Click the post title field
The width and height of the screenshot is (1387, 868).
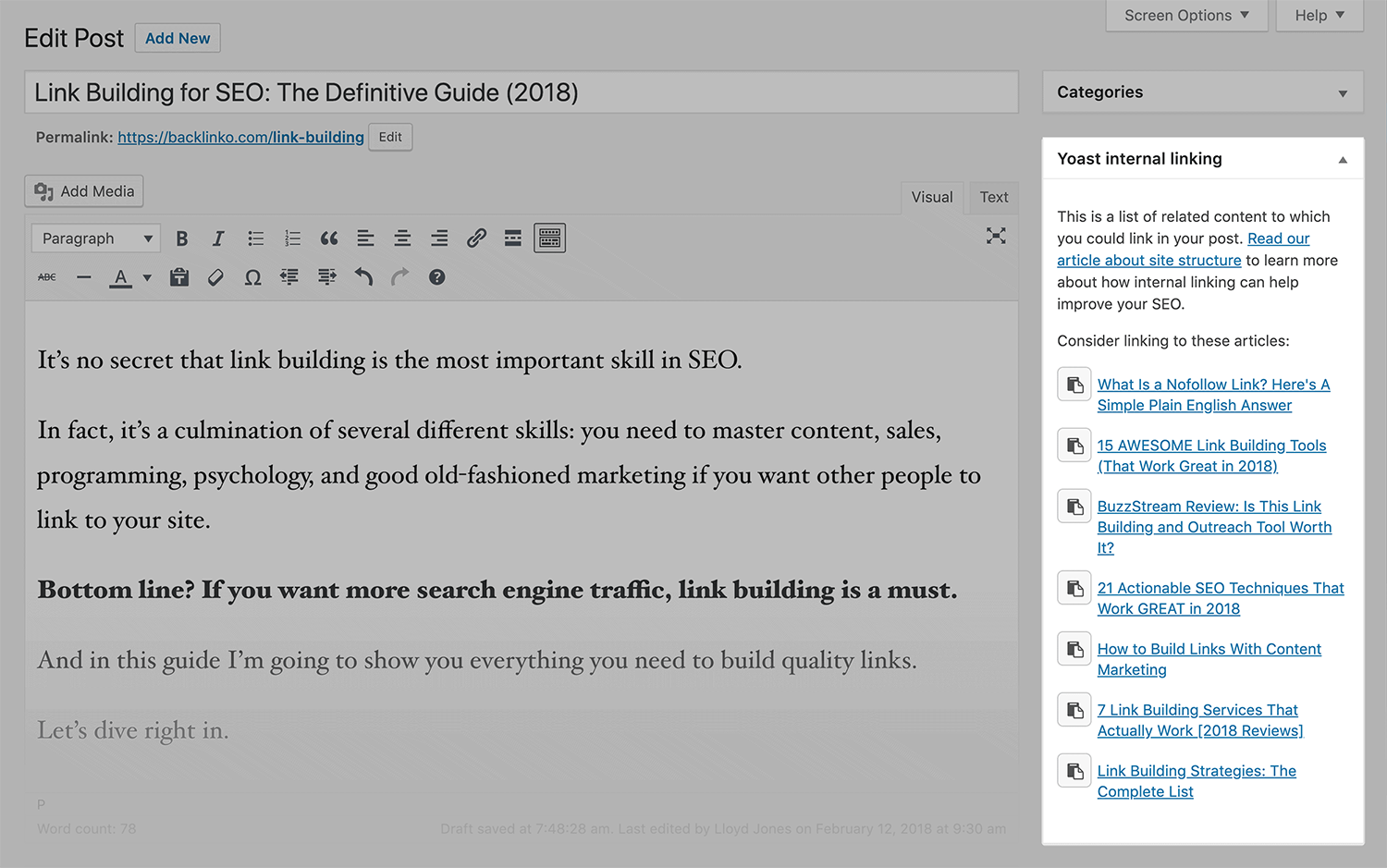tap(522, 92)
